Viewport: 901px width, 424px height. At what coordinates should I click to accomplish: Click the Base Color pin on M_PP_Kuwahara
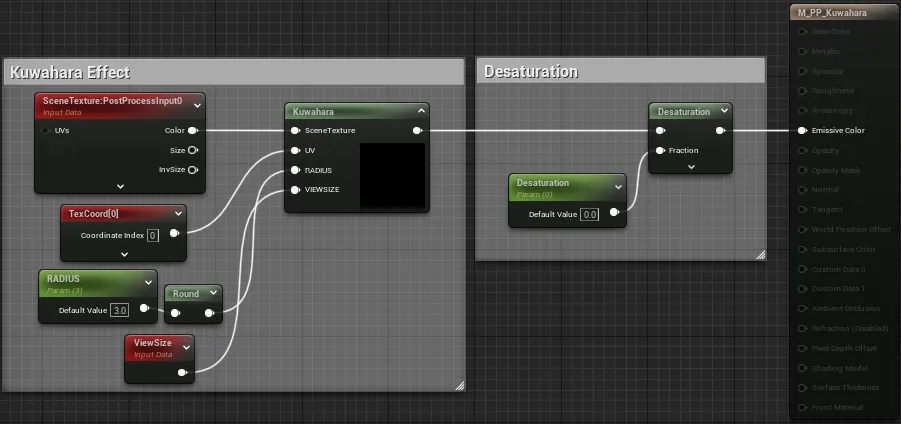click(802, 32)
